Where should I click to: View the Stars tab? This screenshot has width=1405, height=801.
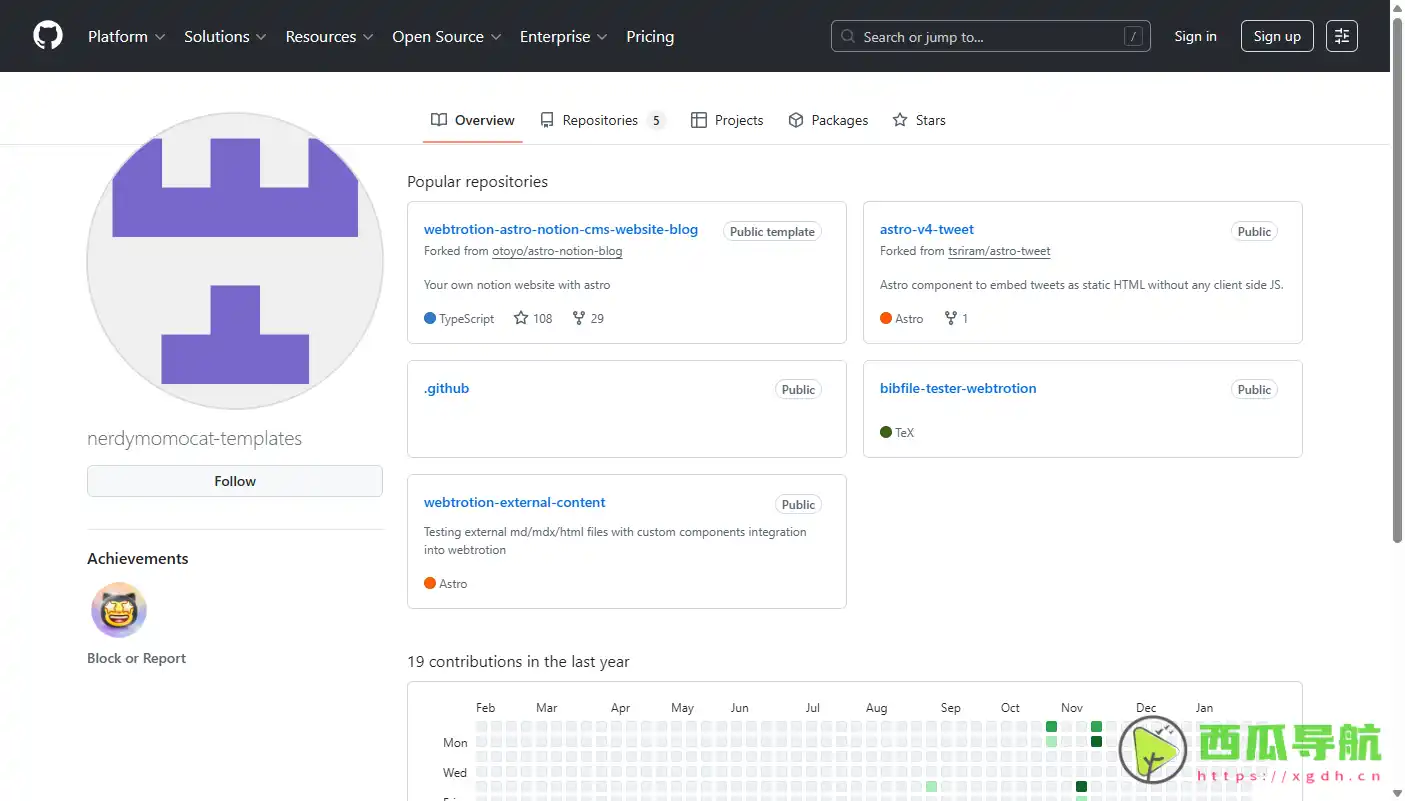coord(919,120)
